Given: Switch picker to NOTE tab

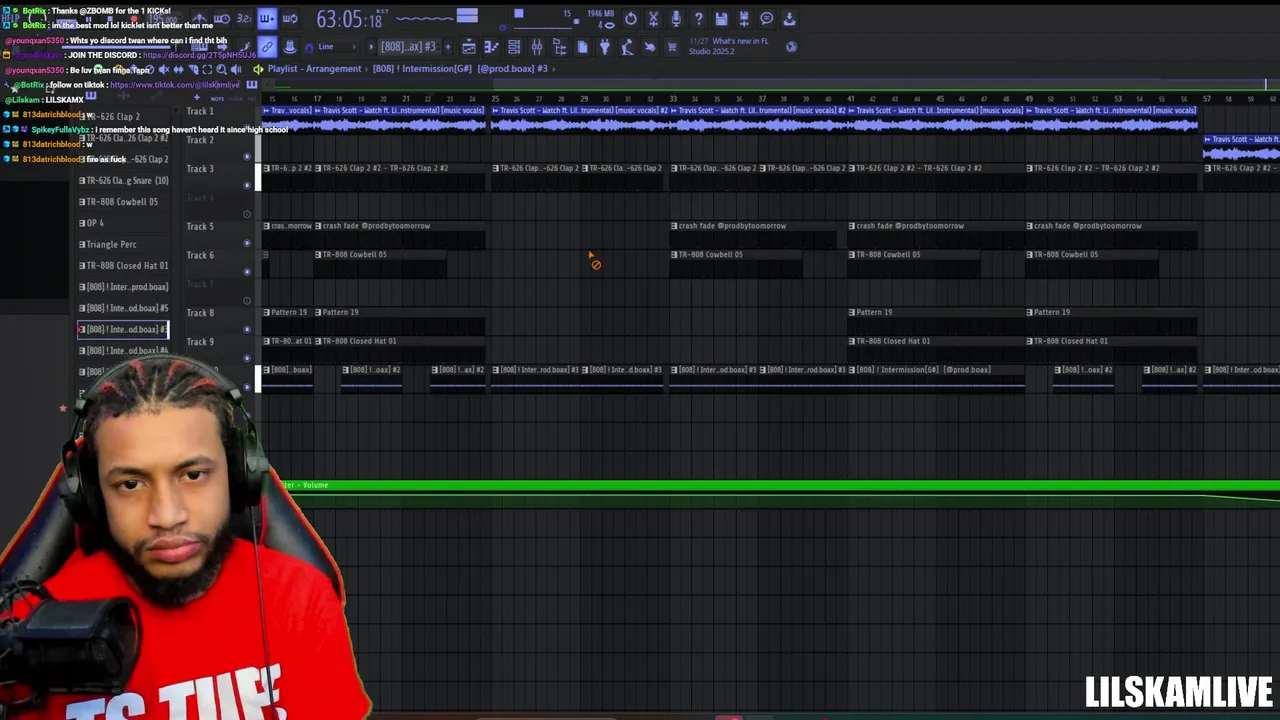Looking at the screenshot, I should tap(217, 98).
